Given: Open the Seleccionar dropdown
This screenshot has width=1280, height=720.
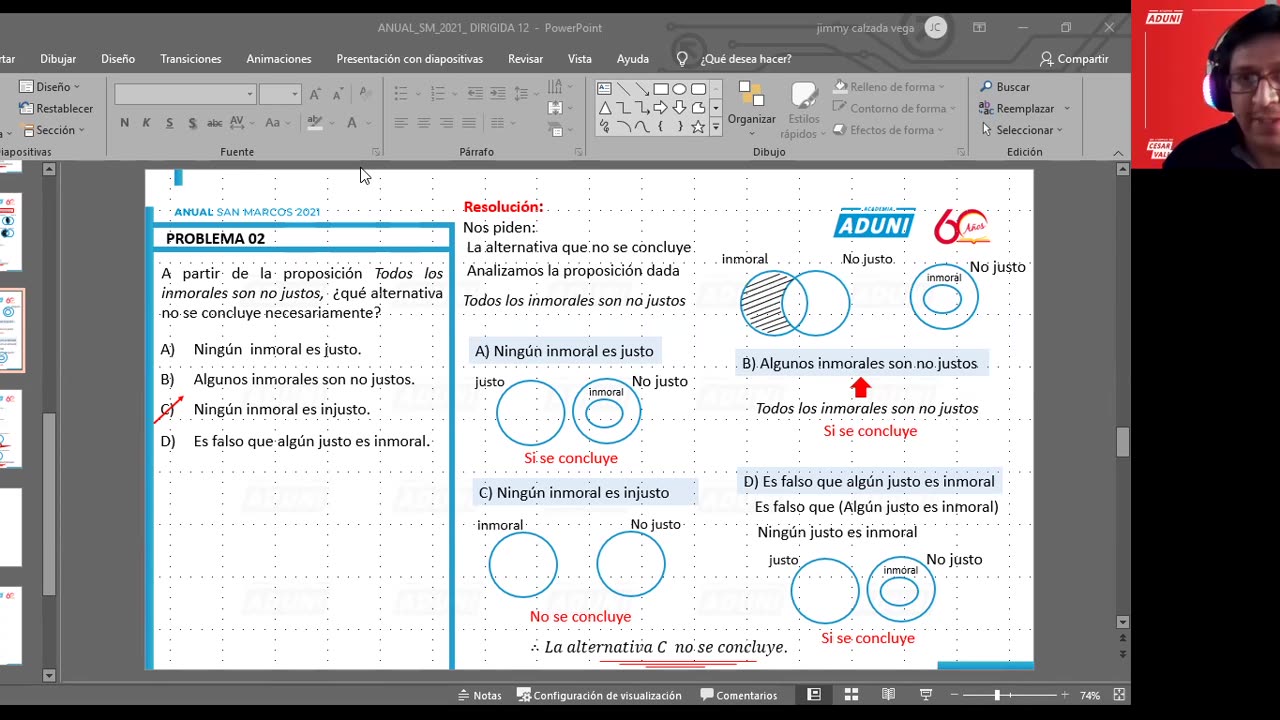Looking at the screenshot, I should pos(1022,130).
